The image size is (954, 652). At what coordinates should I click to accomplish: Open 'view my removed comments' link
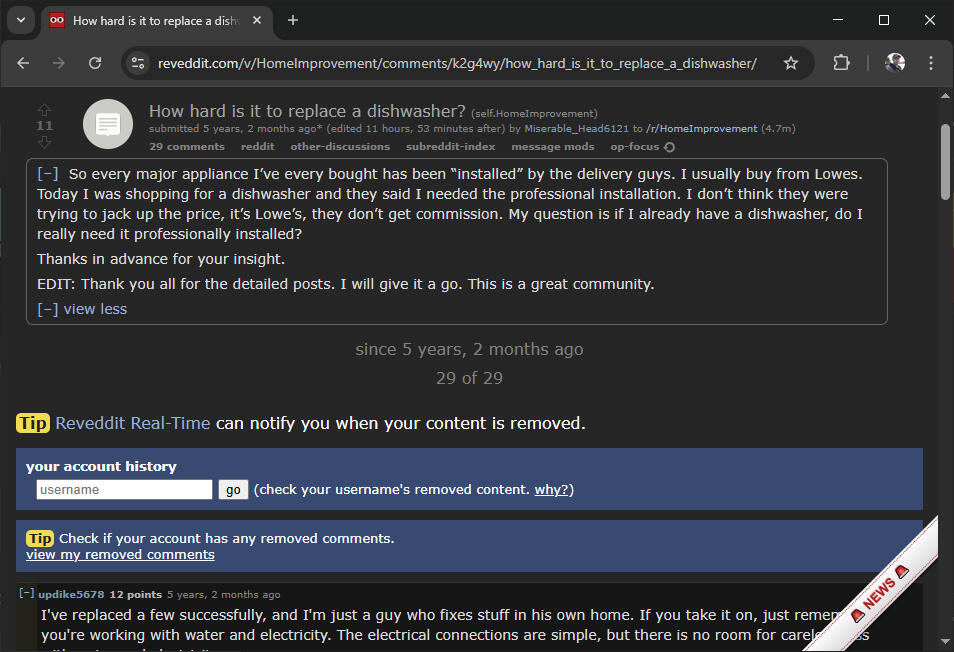pyautogui.click(x=120, y=554)
